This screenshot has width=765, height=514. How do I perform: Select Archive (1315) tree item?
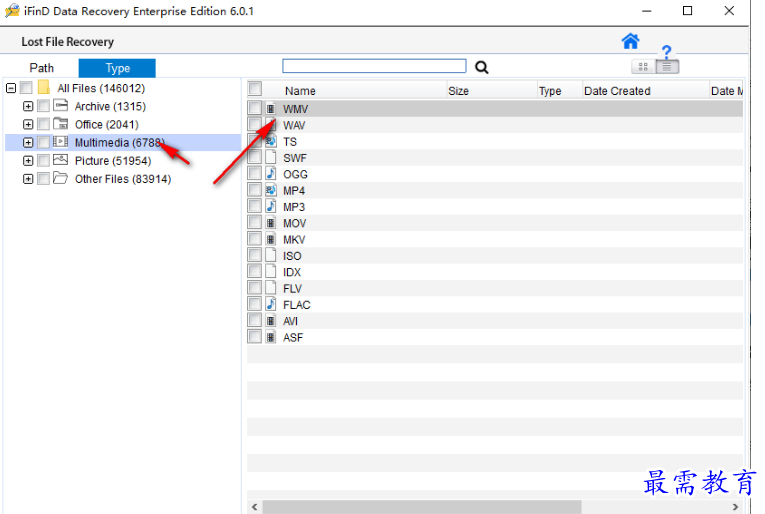[x=110, y=106]
